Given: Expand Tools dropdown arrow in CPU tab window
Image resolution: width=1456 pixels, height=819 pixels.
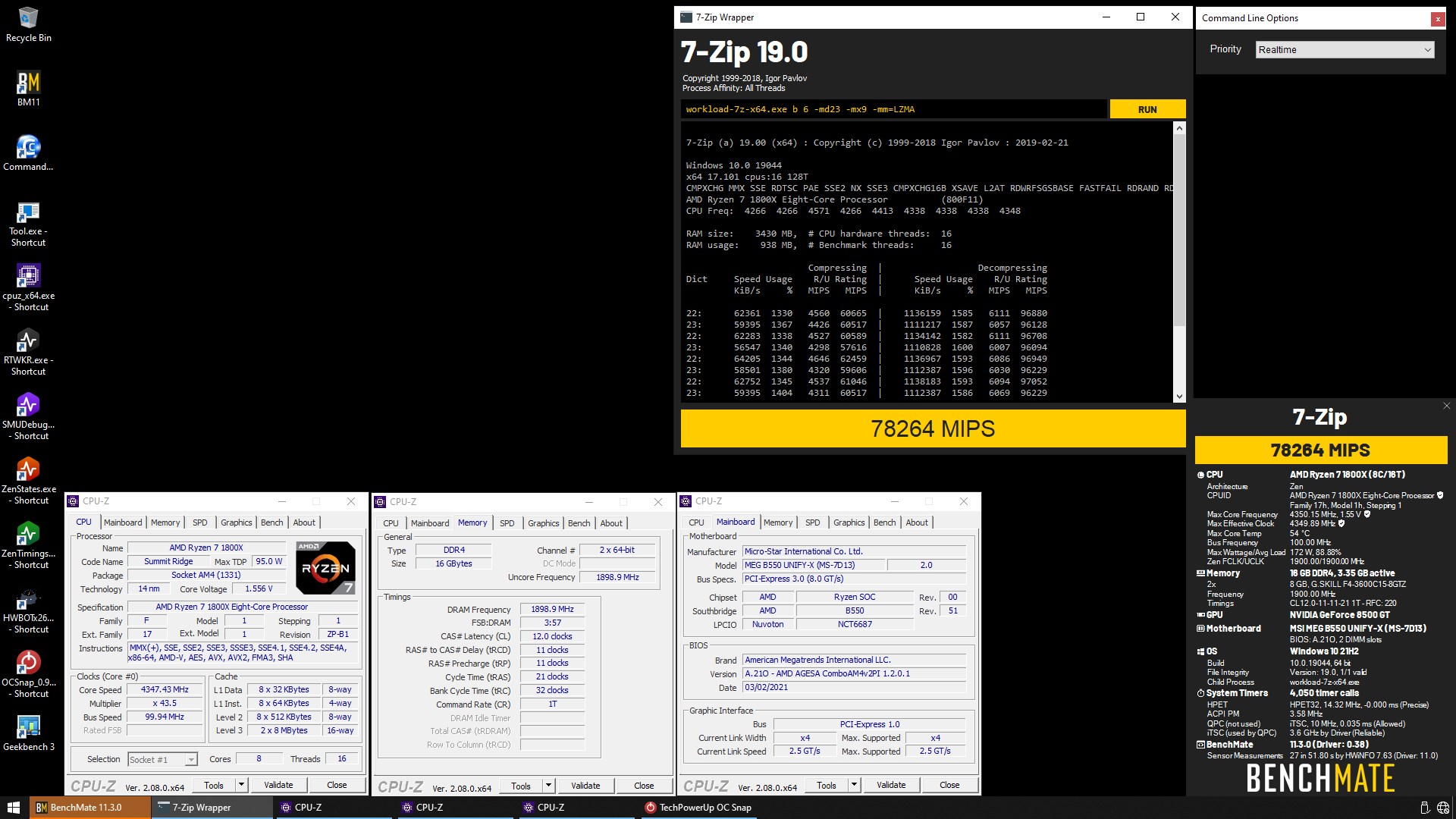Looking at the screenshot, I should point(242,785).
